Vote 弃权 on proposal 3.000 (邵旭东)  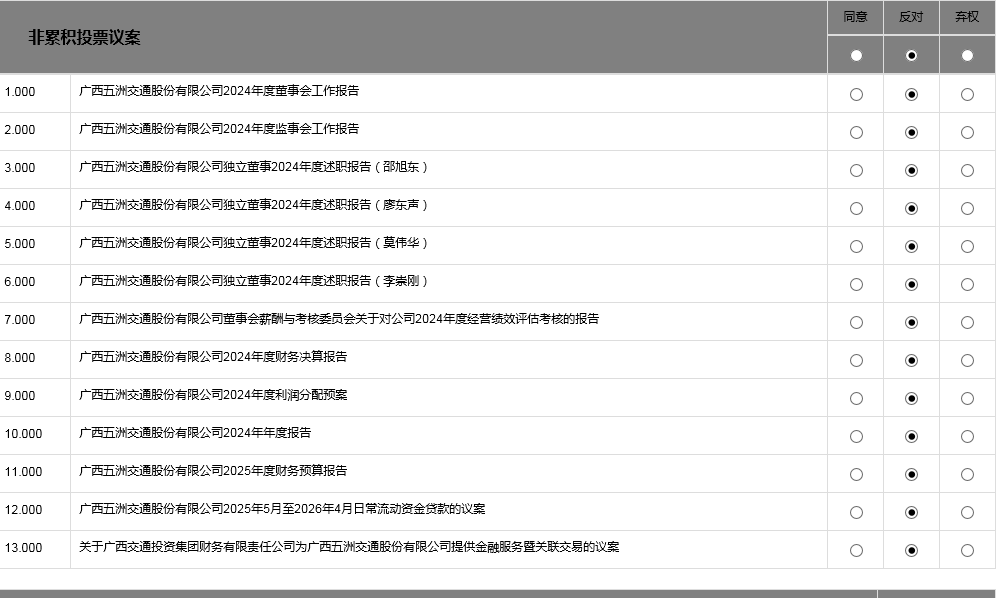click(x=967, y=170)
